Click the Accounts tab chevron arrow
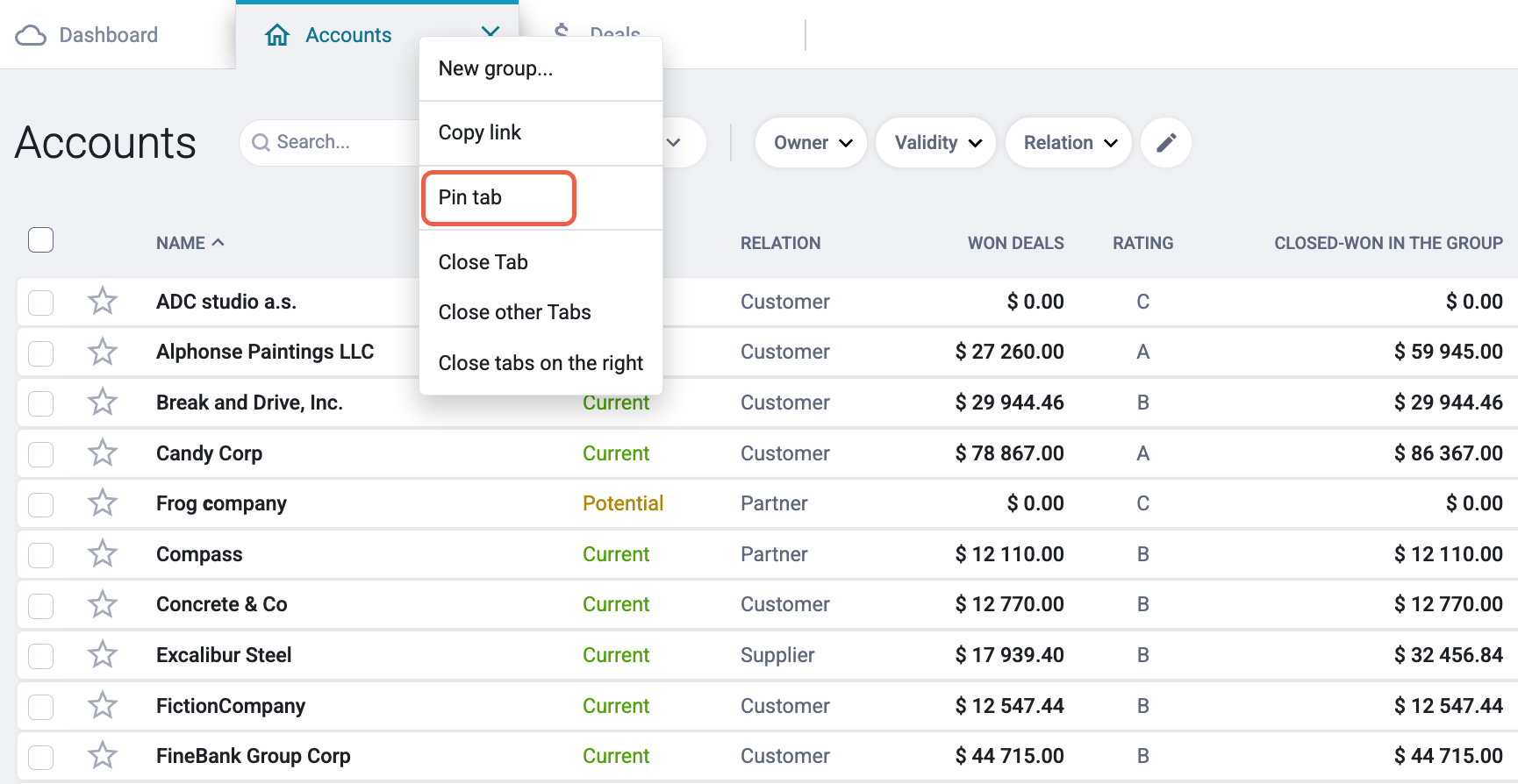Image resolution: width=1518 pixels, height=784 pixels. click(490, 32)
